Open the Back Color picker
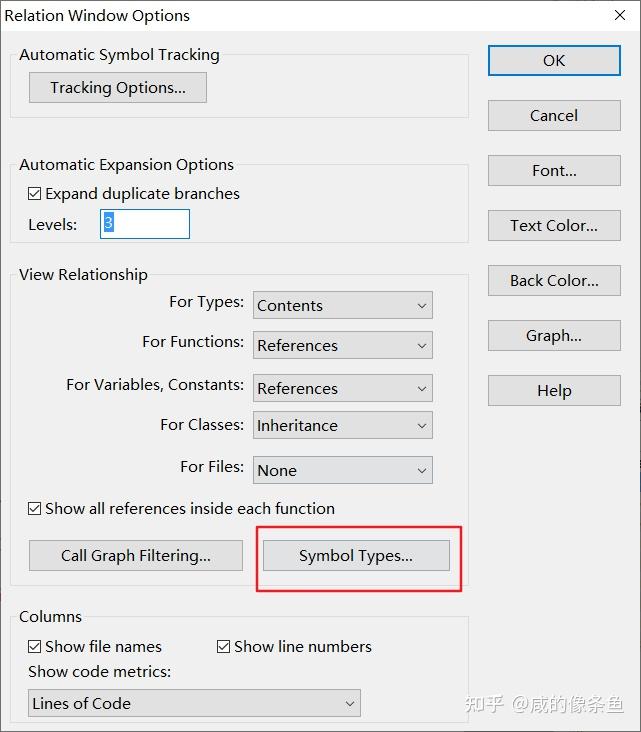 [x=554, y=280]
